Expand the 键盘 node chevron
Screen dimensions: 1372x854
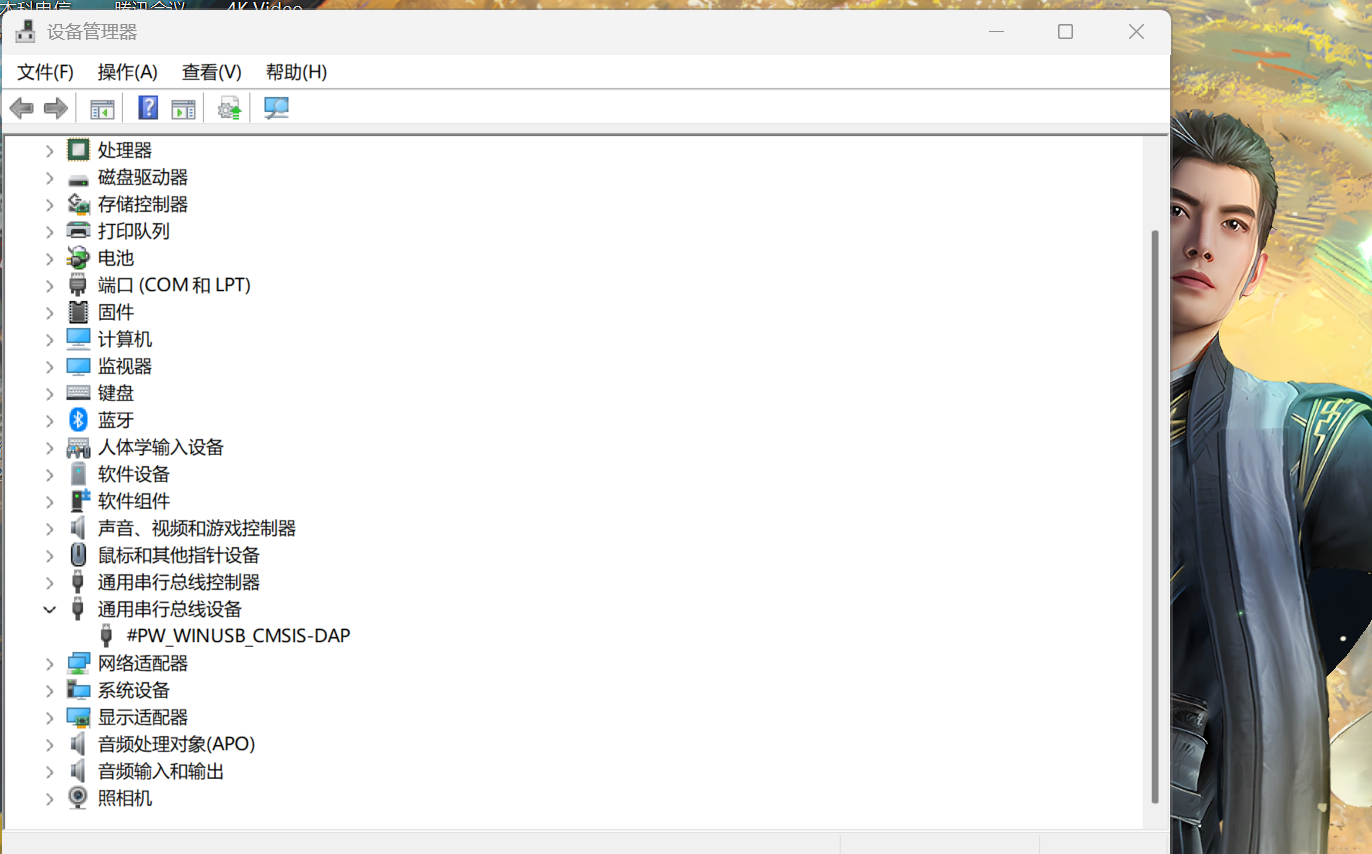(x=49, y=393)
